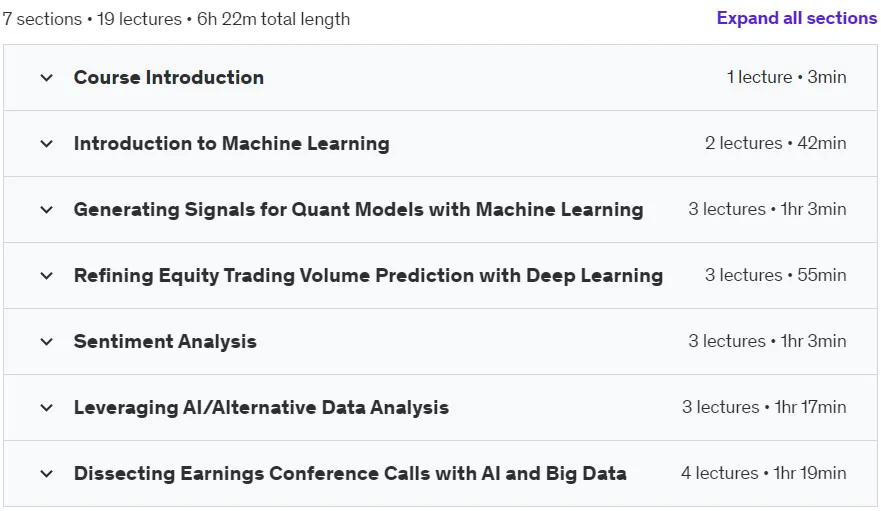Select Dissecting Earnings Conference Calls heading

click(350, 474)
